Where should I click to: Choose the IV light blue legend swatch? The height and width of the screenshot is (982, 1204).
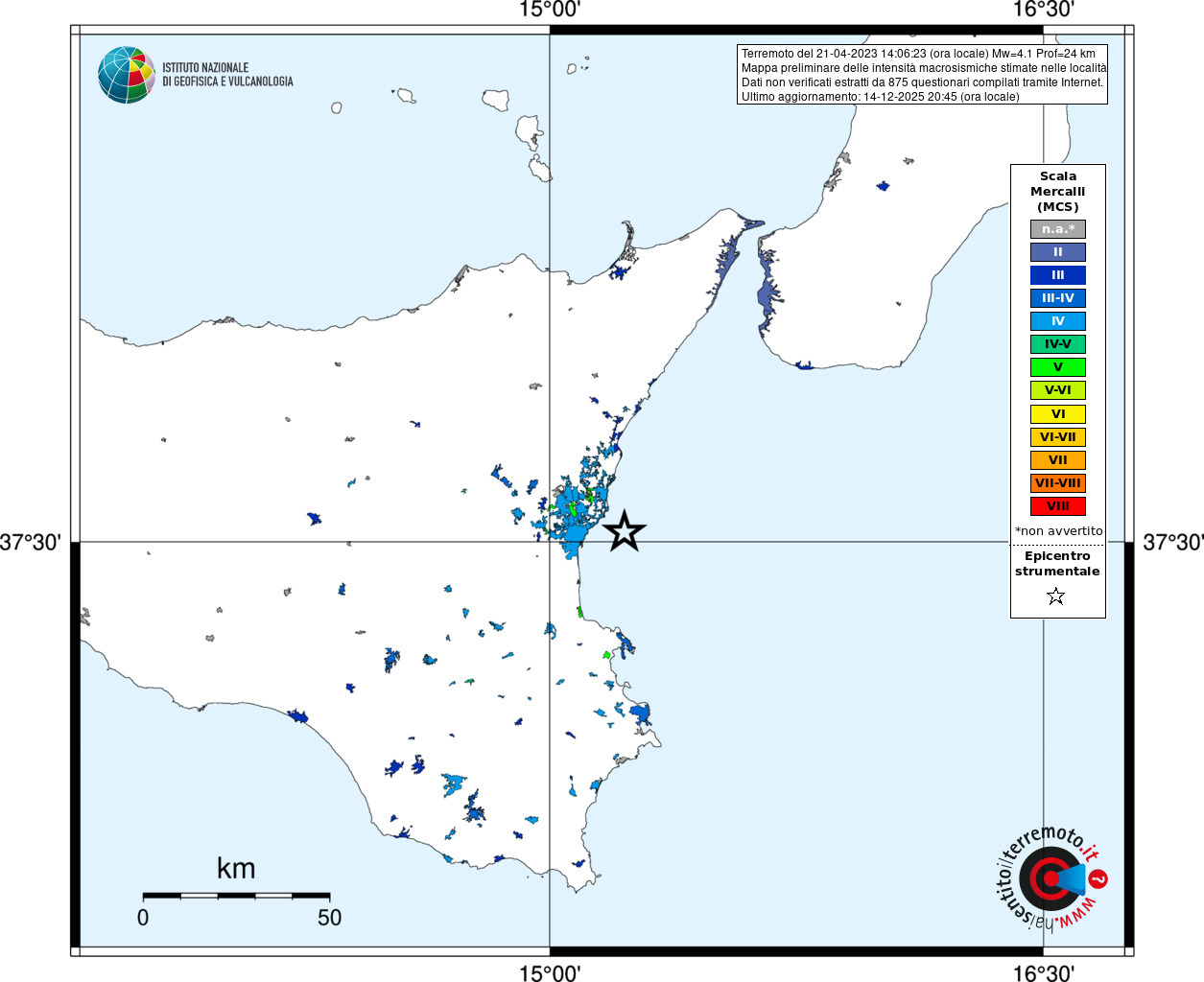pyautogui.click(x=1057, y=321)
